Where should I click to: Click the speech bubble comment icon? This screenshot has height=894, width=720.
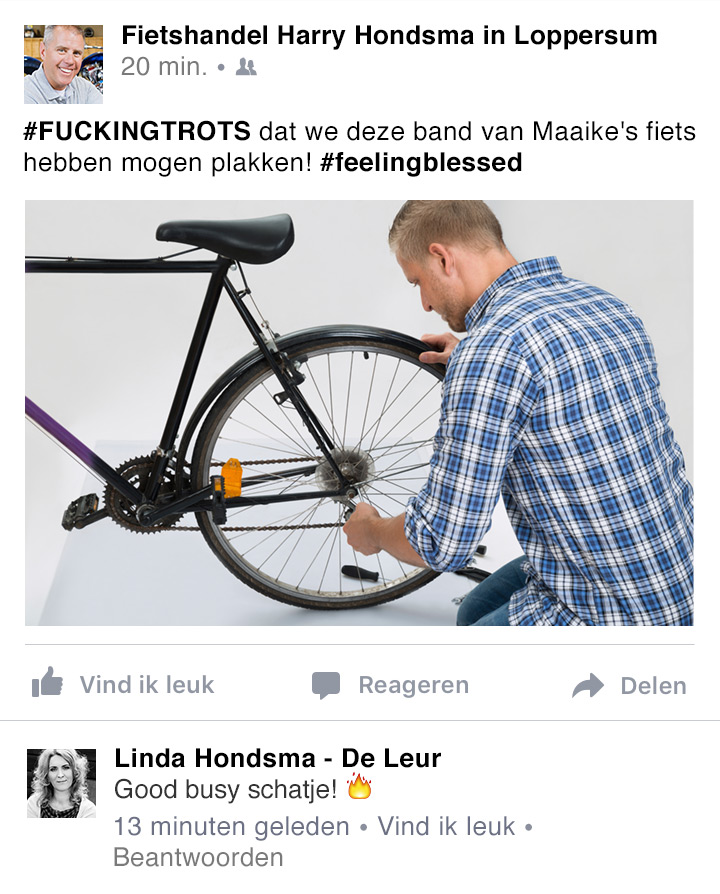coord(326,685)
